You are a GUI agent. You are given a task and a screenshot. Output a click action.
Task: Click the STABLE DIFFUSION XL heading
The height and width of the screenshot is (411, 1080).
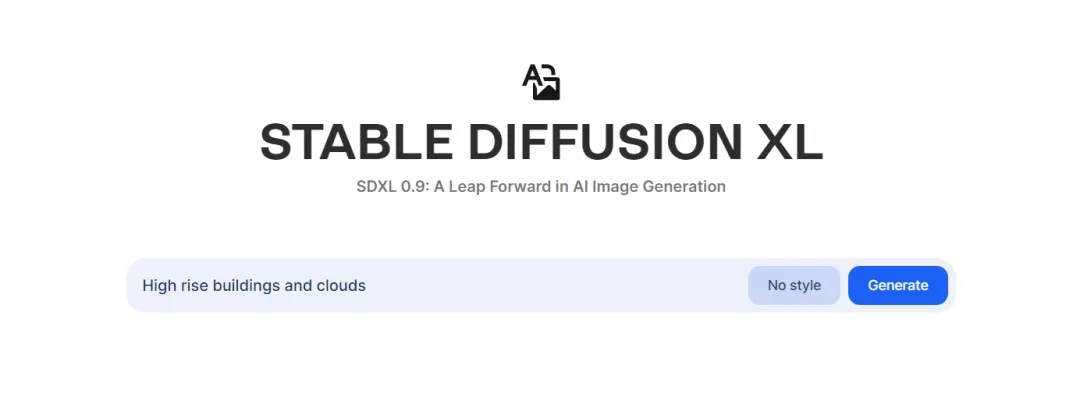click(x=541, y=143)
